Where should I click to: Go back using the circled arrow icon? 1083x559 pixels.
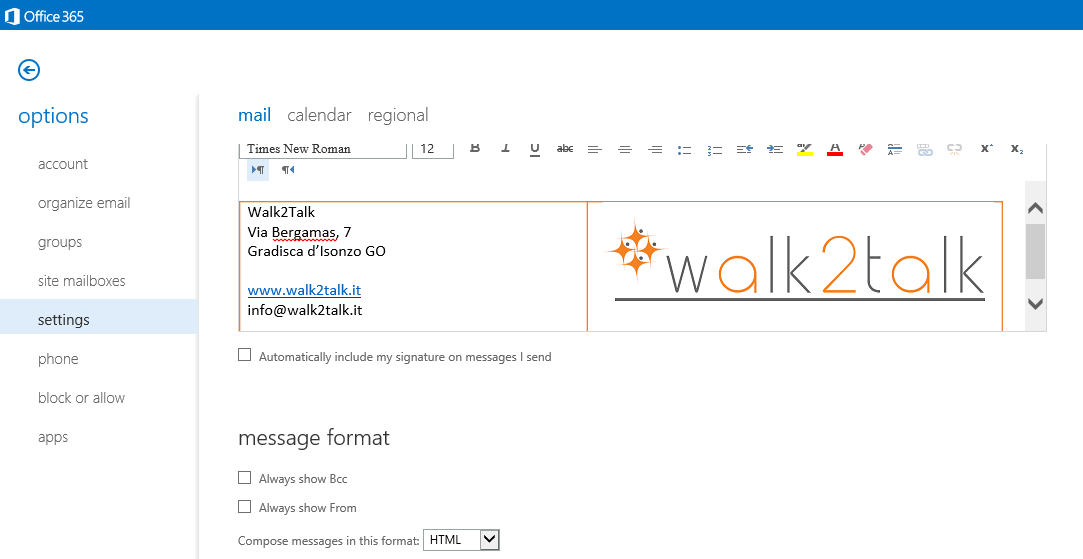click(29, 70)
